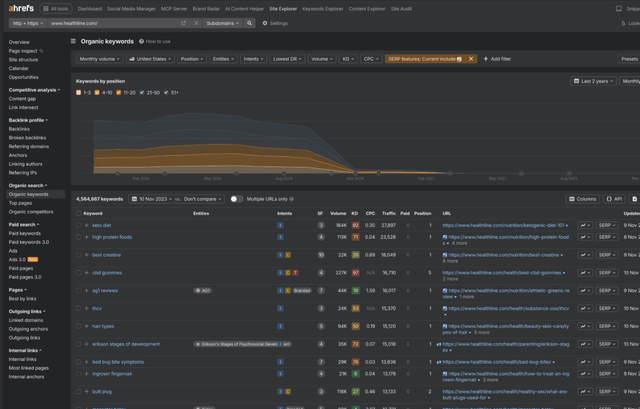
Task: Open the Monthly volume dropdown
Action: pos(99,59)
